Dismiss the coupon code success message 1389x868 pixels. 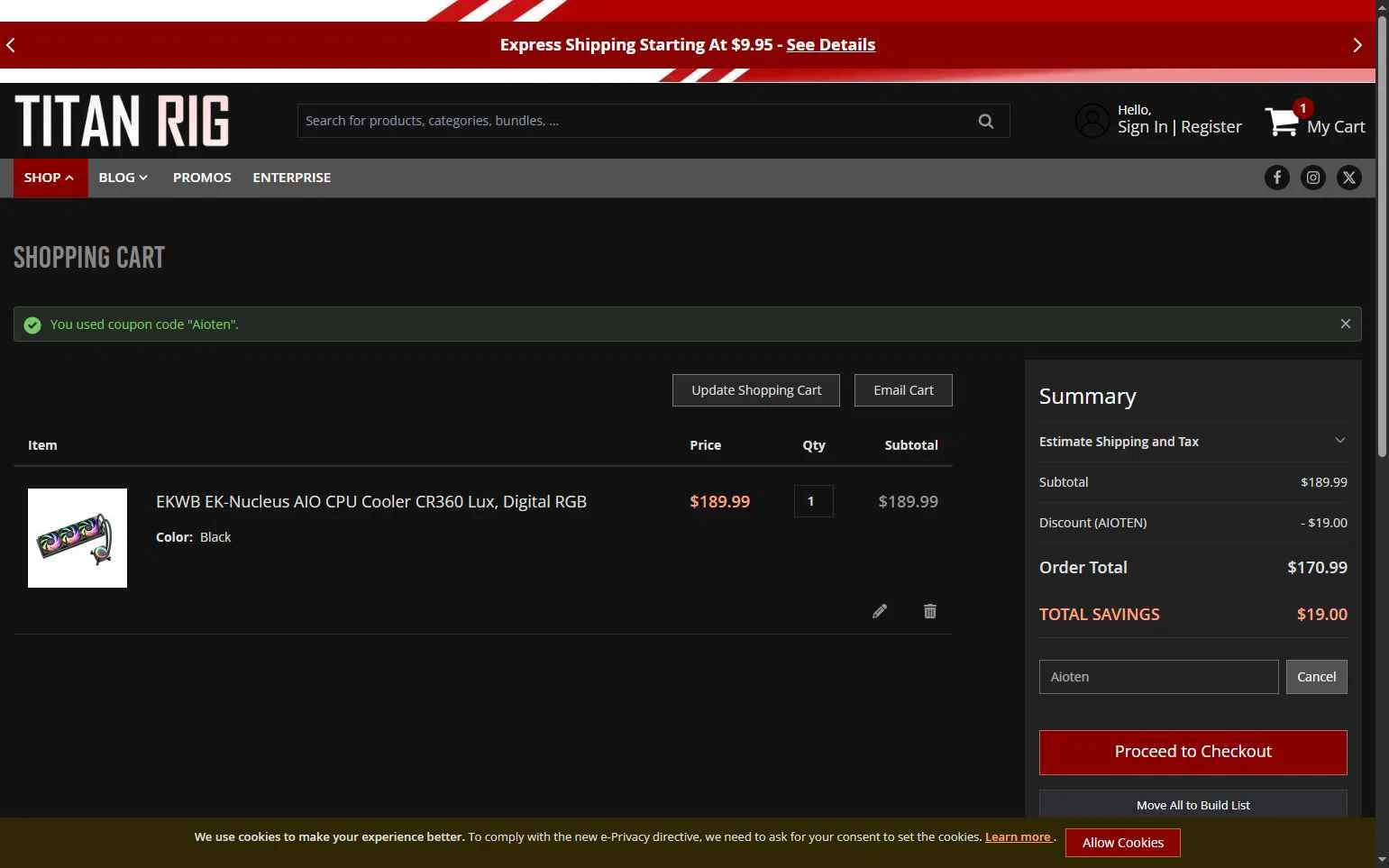tap(1346, 324)
